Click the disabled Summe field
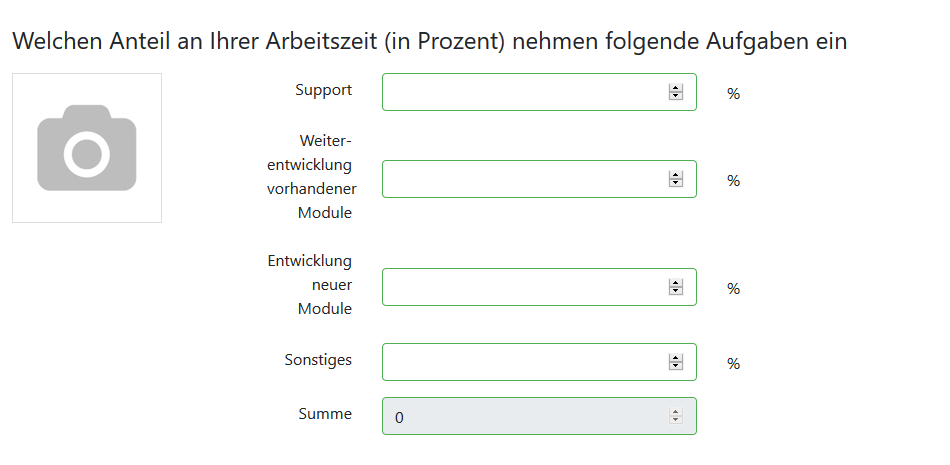The height and width of the screenshot is (465, 950). click(539, 416)
